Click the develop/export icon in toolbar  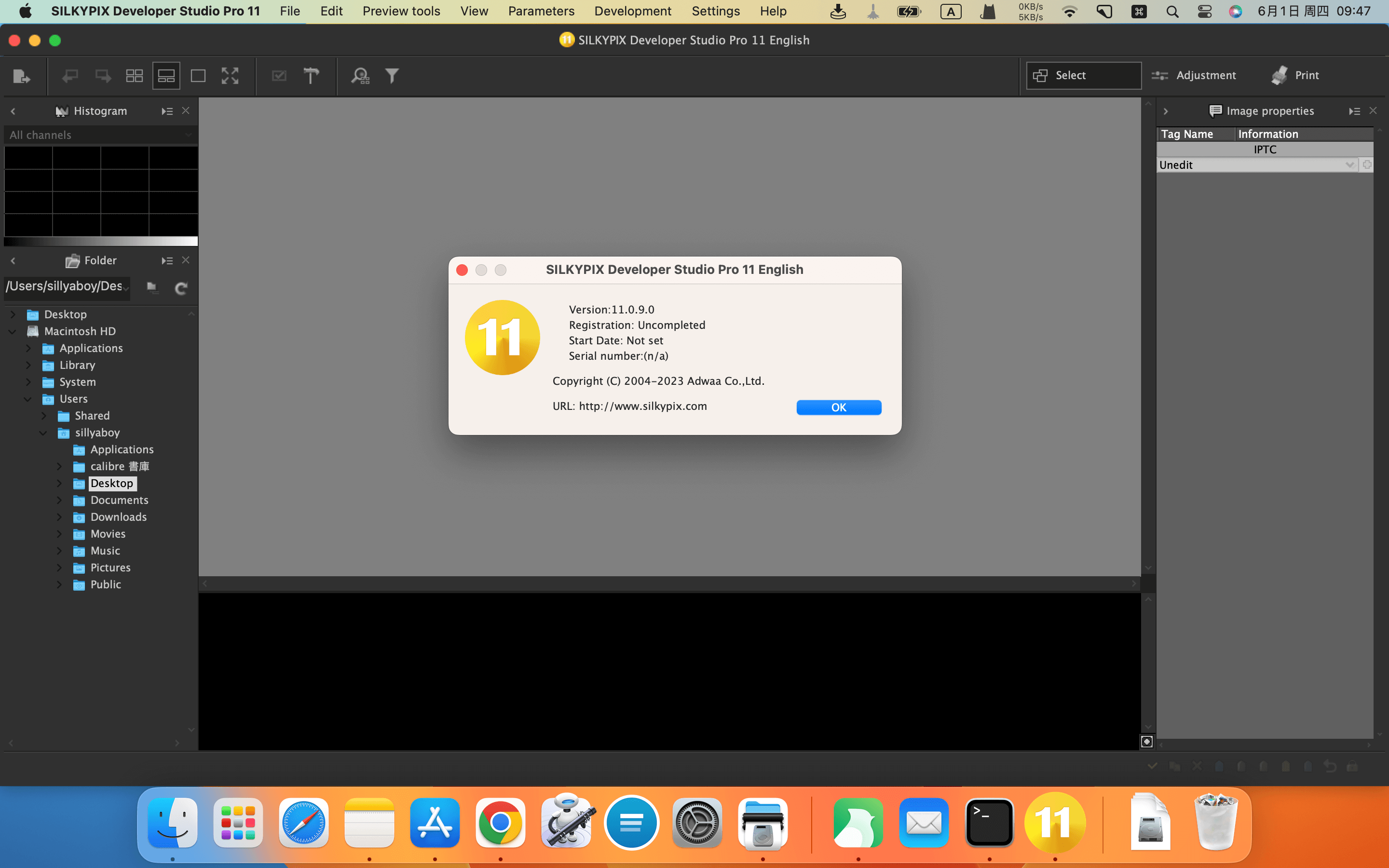tap(21, 76)
